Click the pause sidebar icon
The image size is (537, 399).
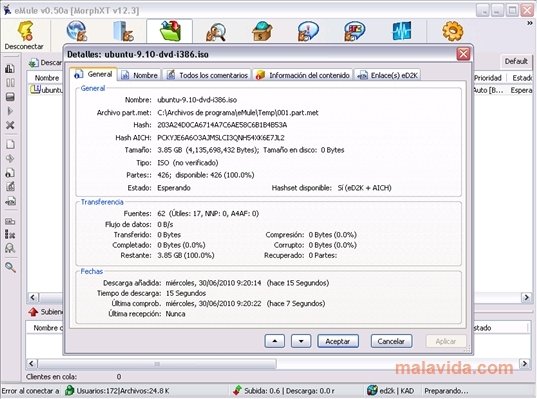[10, 83]
